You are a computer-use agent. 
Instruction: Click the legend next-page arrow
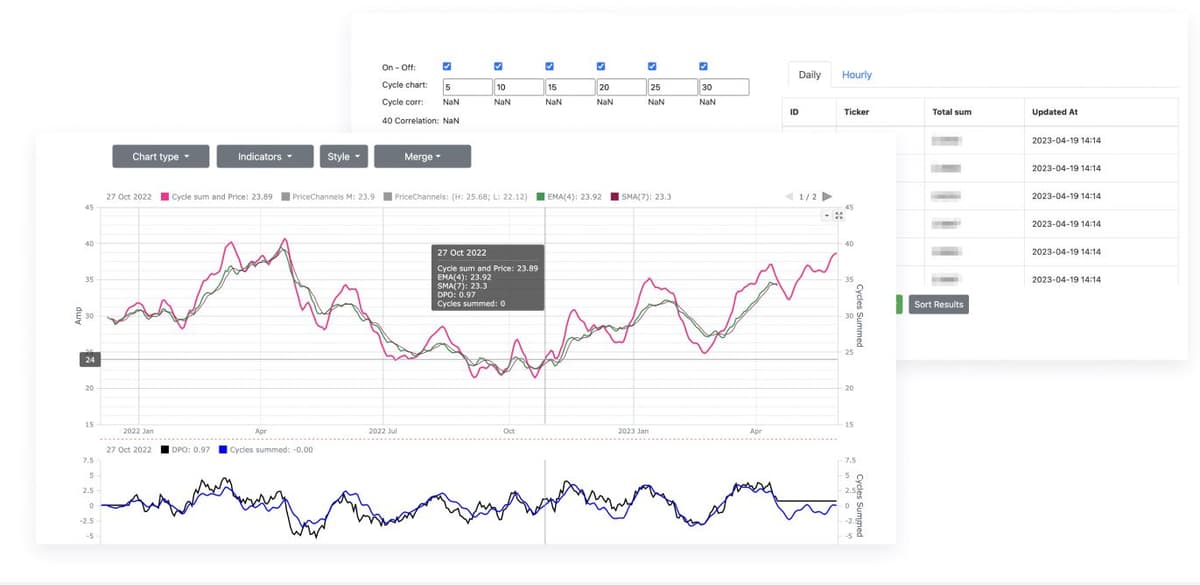[827, 196]
